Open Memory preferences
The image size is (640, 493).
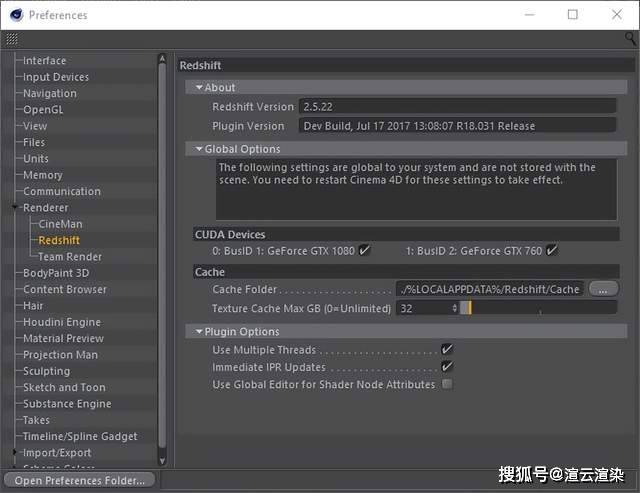coord(43,175)
